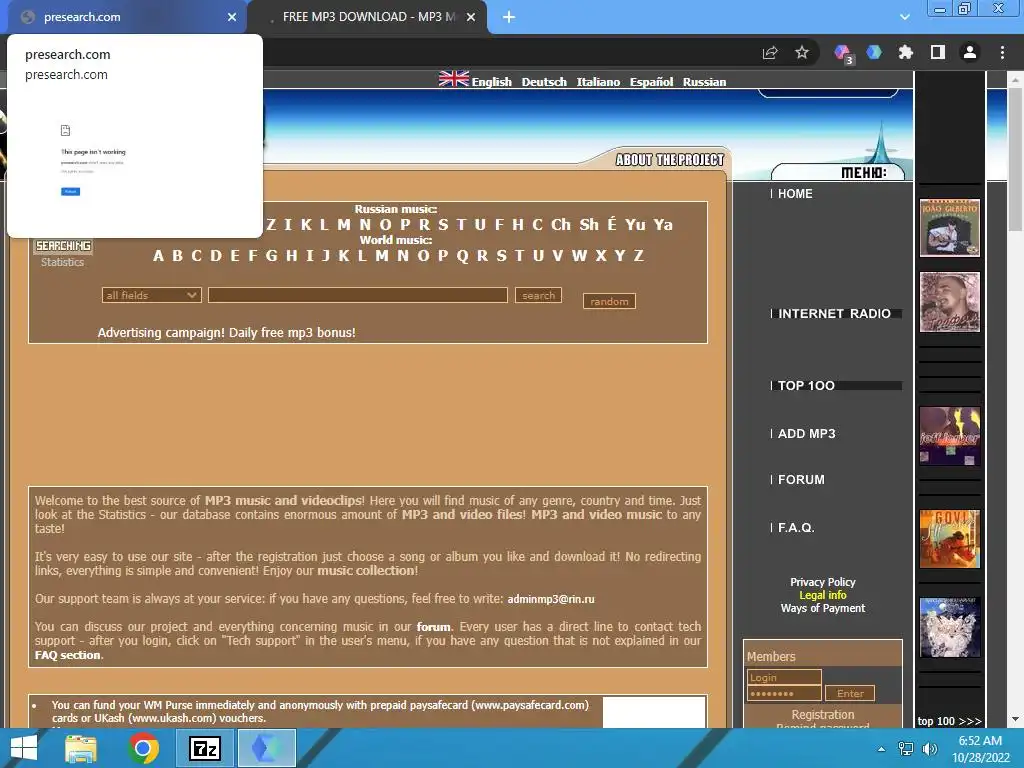Viewport: 1024px width, 768px height.
Task: Click the share page icon in address bar
Action: pos(770,53)
